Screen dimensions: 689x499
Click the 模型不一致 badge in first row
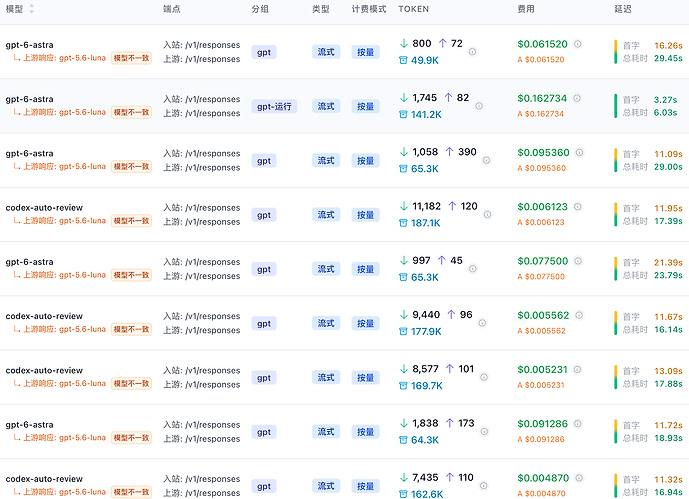click(x=131, y=58)
